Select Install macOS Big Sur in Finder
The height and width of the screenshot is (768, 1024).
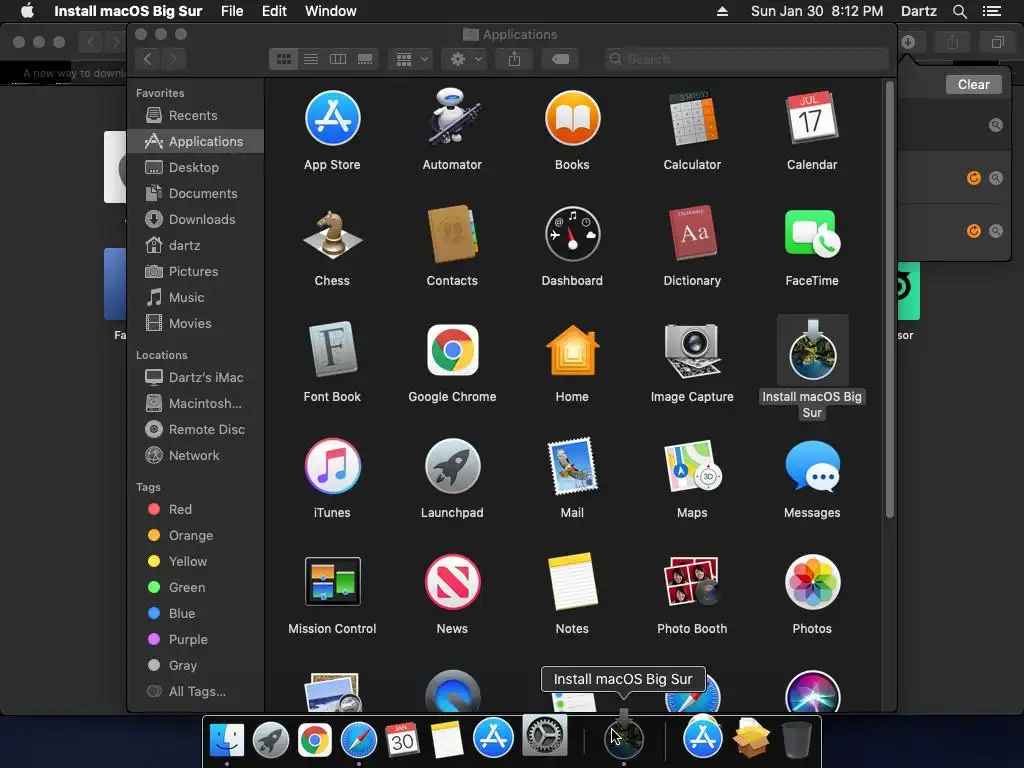click(x=812, y=350)
